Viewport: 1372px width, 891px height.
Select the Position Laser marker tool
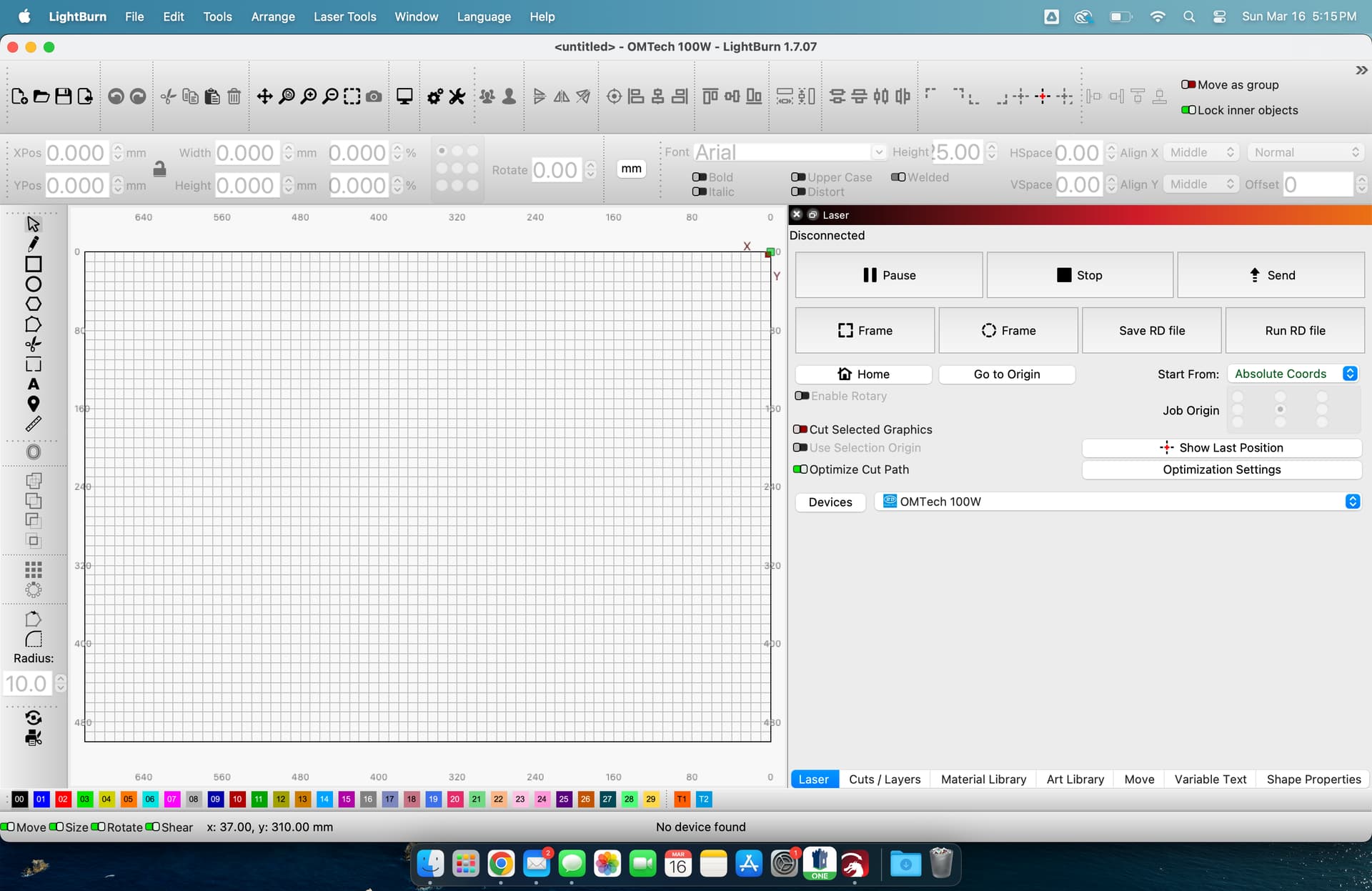(x=33, y=404)
